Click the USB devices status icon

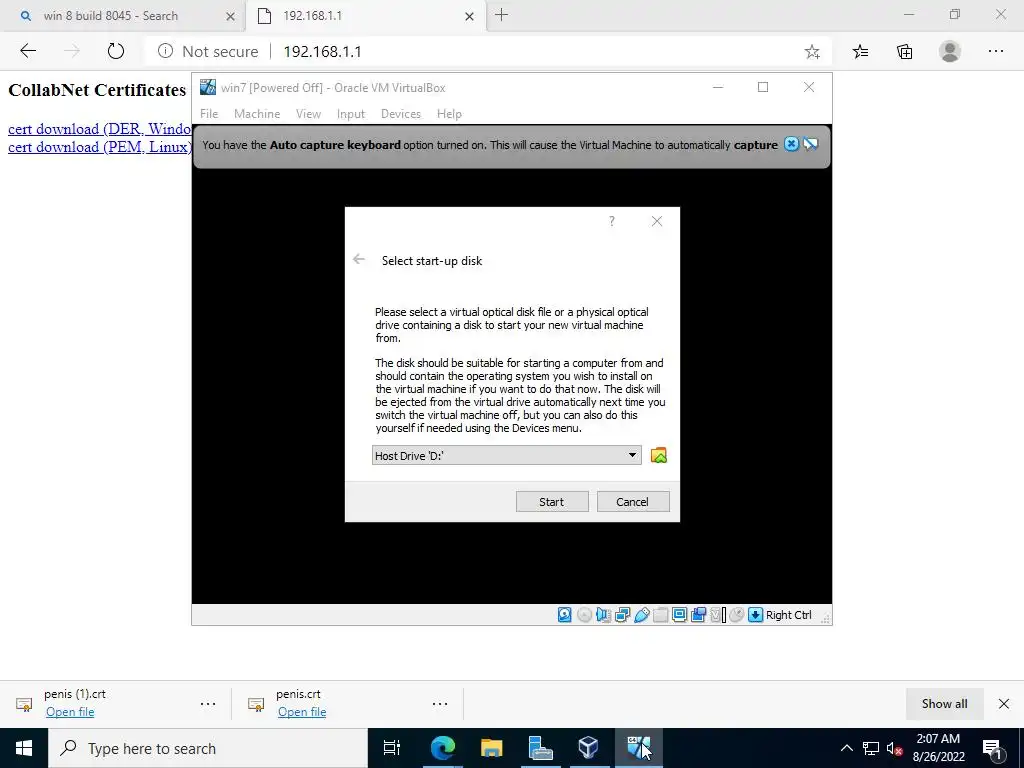tap(641, 615)
